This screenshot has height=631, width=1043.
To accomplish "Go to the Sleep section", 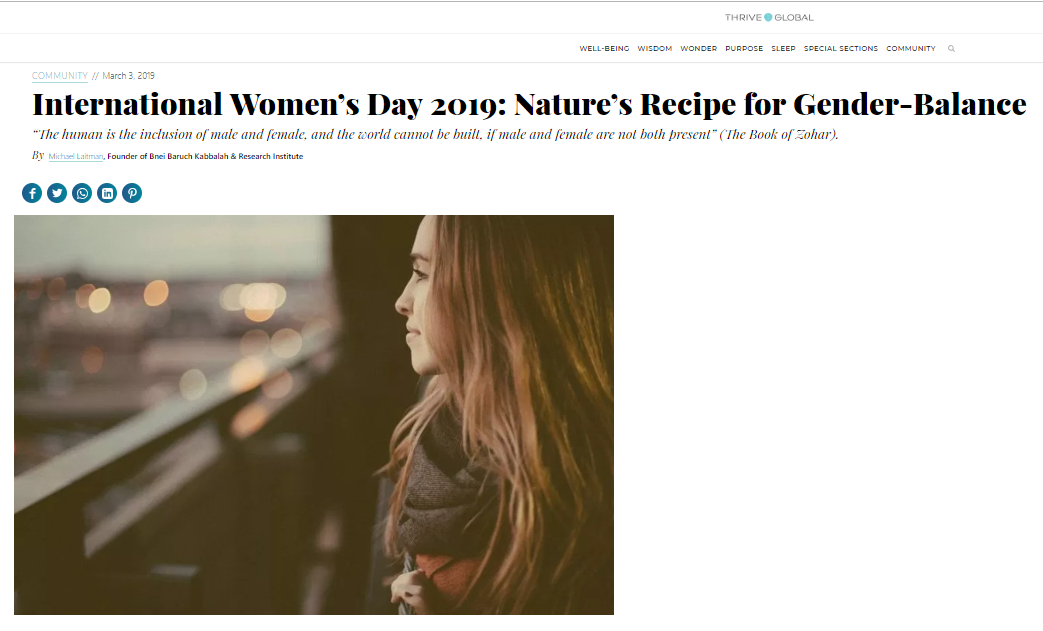I will 783,48.
